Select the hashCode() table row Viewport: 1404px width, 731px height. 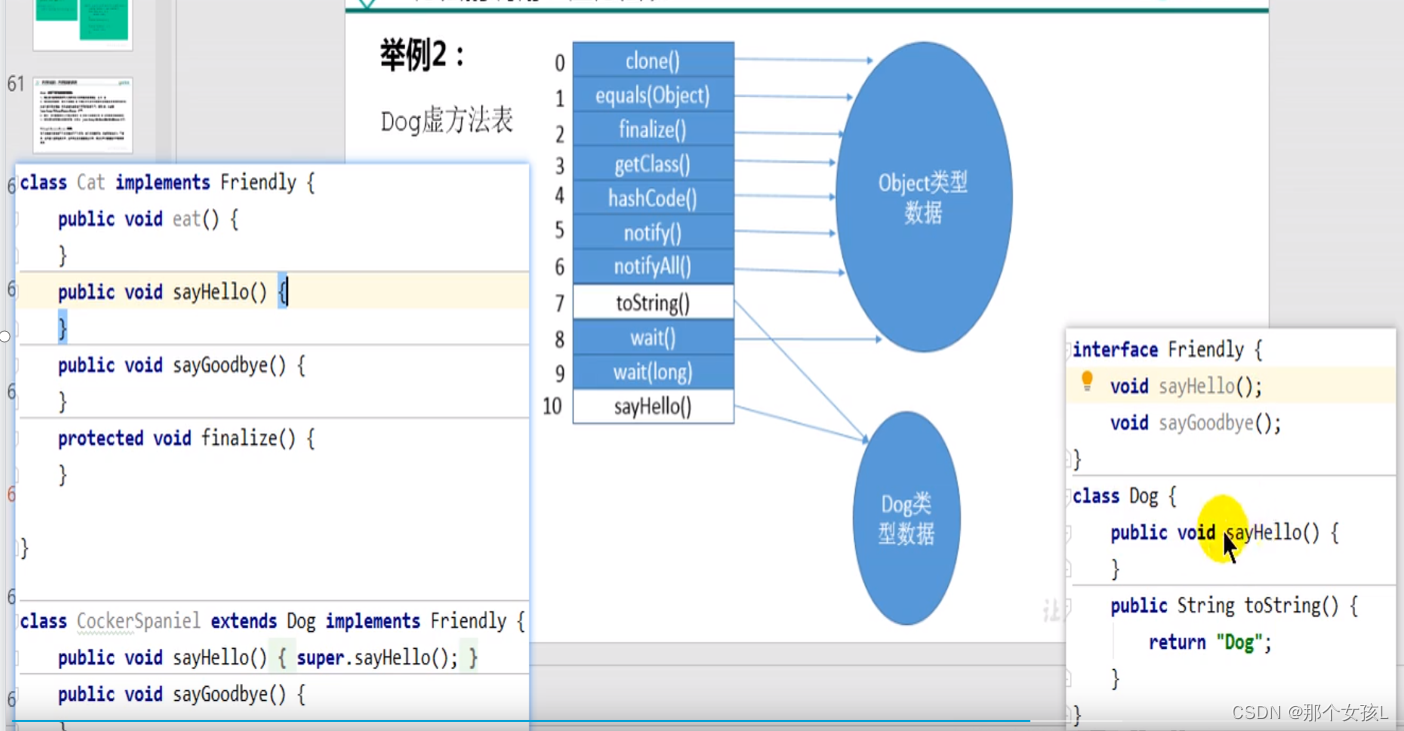[653, 198]
